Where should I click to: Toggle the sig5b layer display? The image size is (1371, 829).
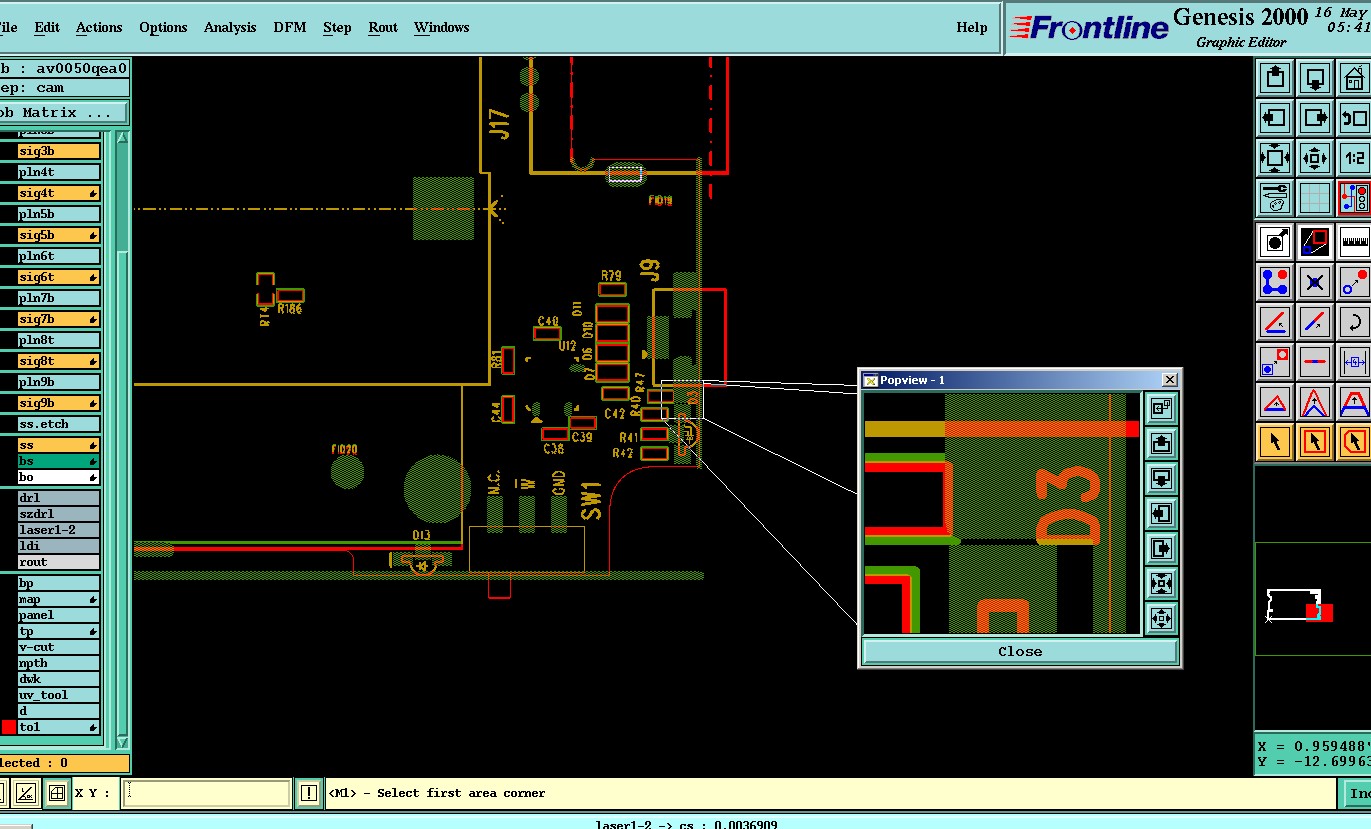click(59, 235)
